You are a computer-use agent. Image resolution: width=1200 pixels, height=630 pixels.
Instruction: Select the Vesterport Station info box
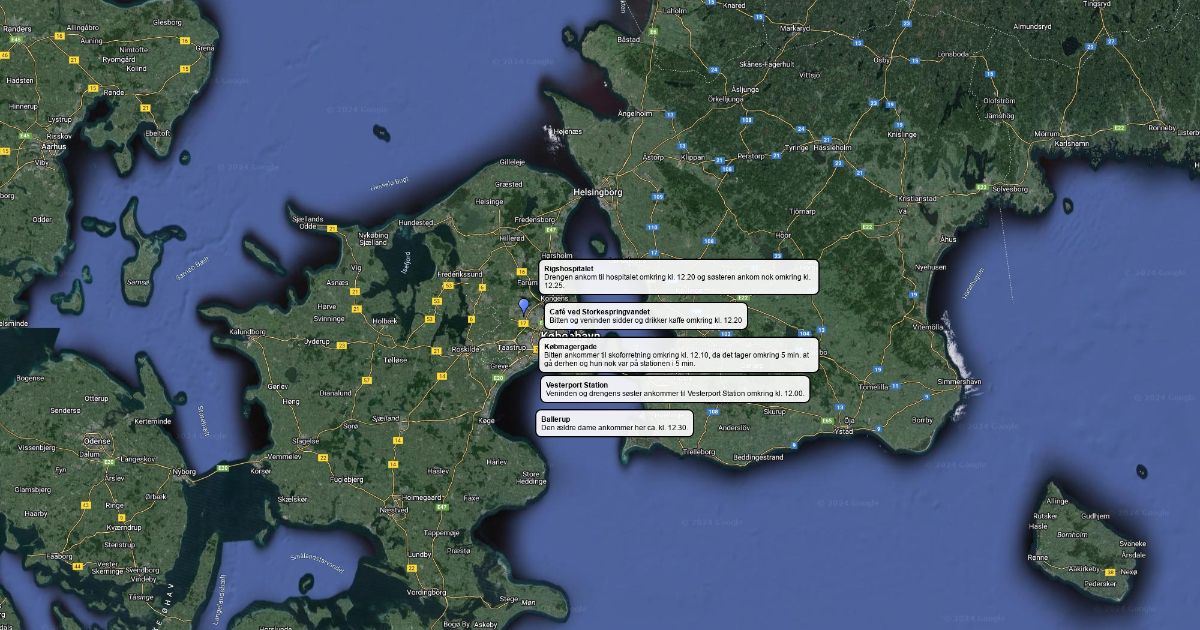pos(674,389)
